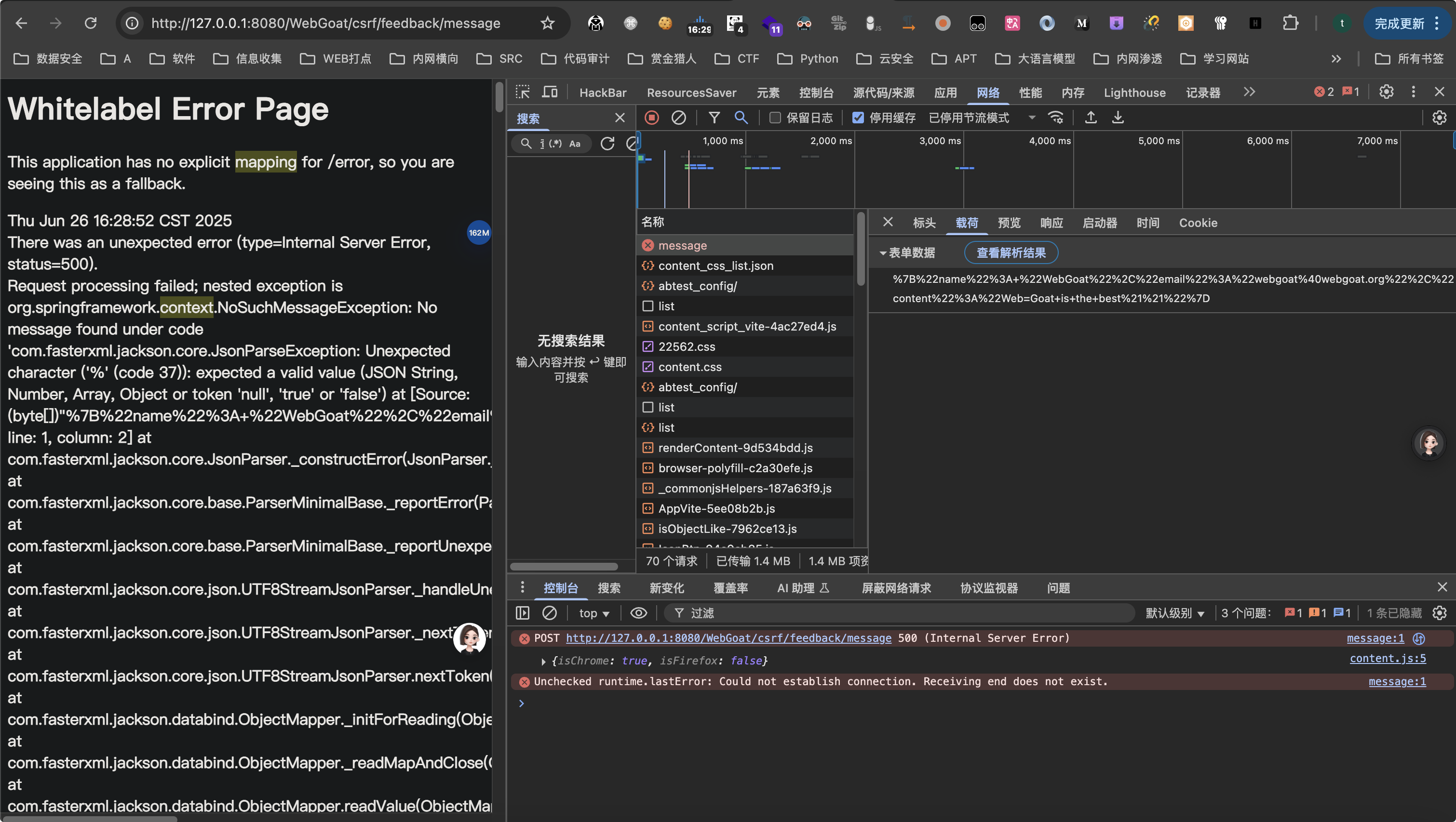Screen dimensions: 1456x822
Task: Open the top context dropdown in console
Action: pos(594,613)
